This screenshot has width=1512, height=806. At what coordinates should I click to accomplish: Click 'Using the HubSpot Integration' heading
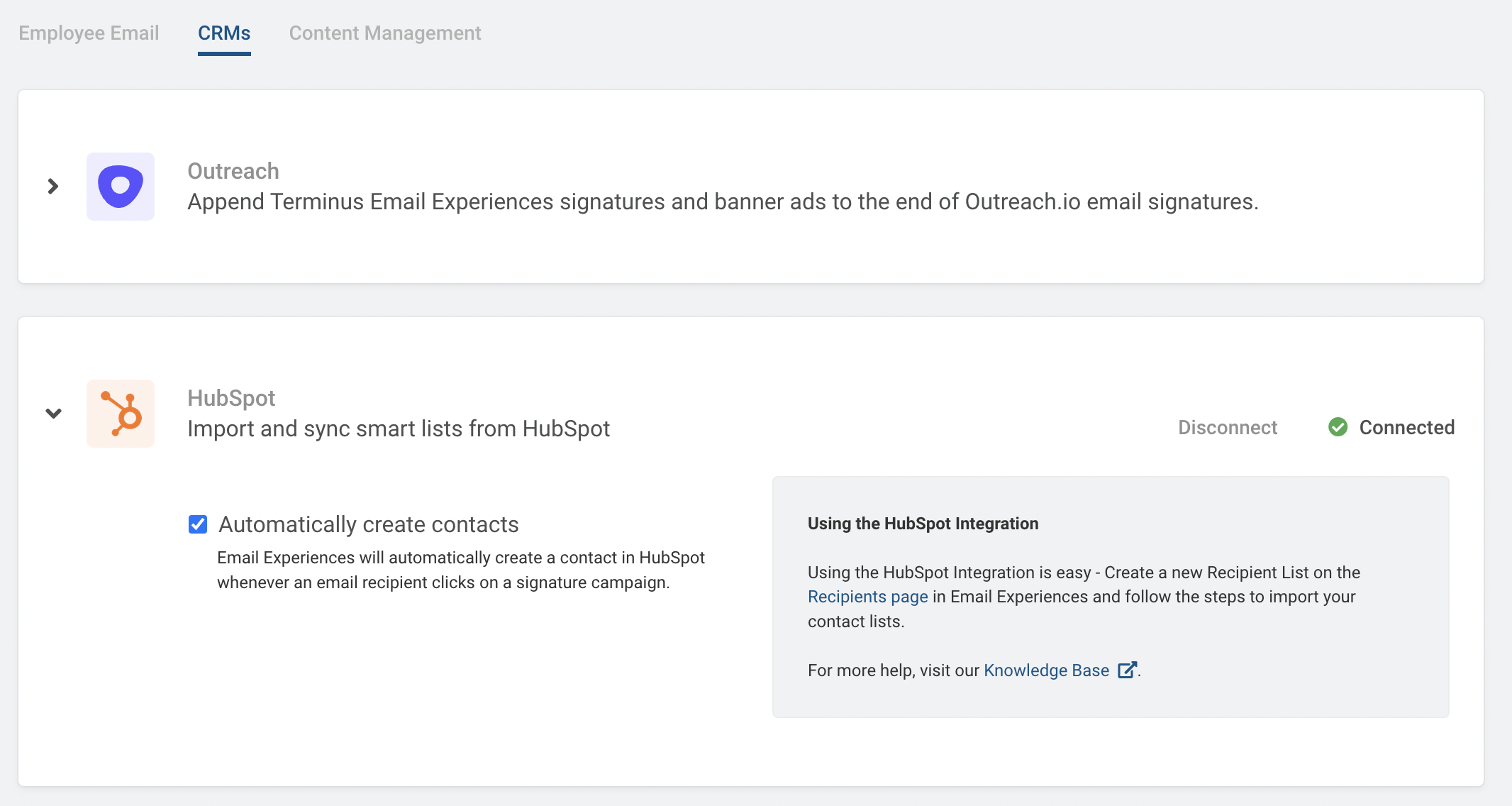pos(923,524)
